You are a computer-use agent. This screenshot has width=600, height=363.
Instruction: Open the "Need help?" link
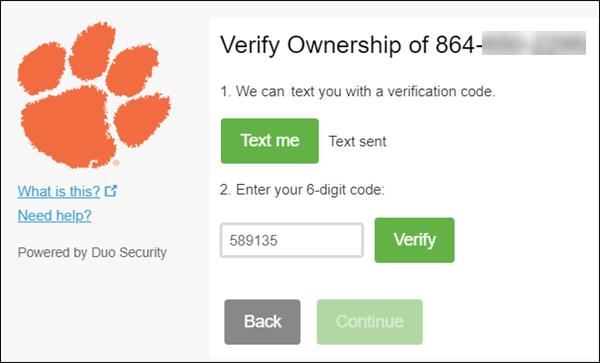54,216
